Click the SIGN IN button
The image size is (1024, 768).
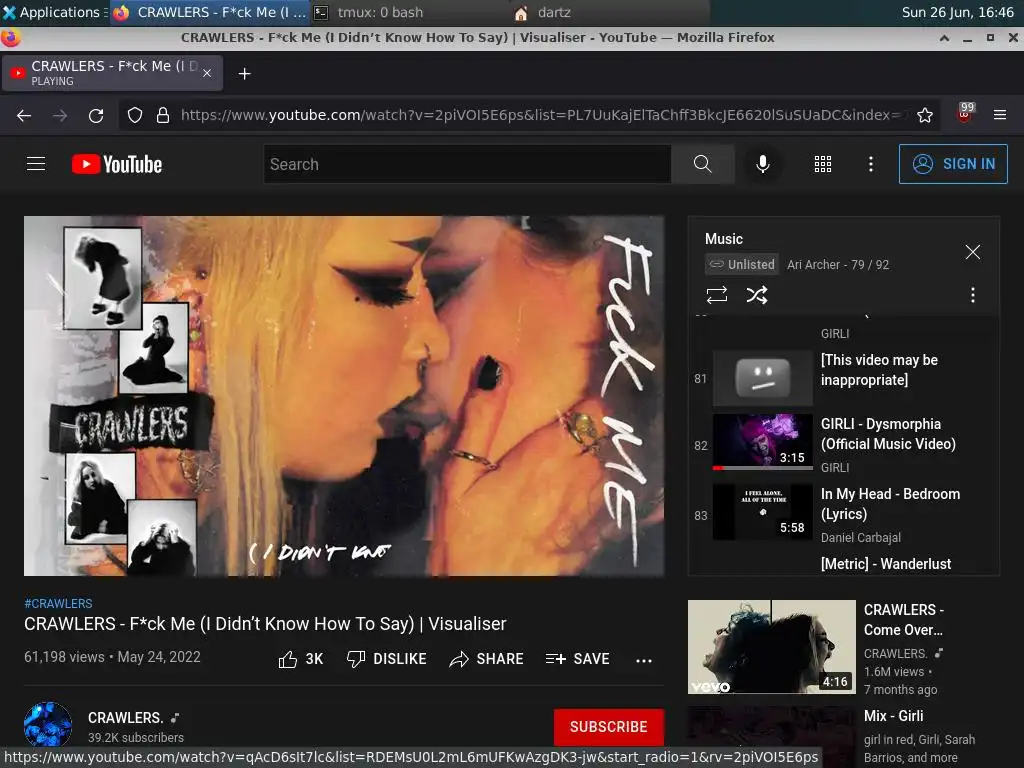953,164
